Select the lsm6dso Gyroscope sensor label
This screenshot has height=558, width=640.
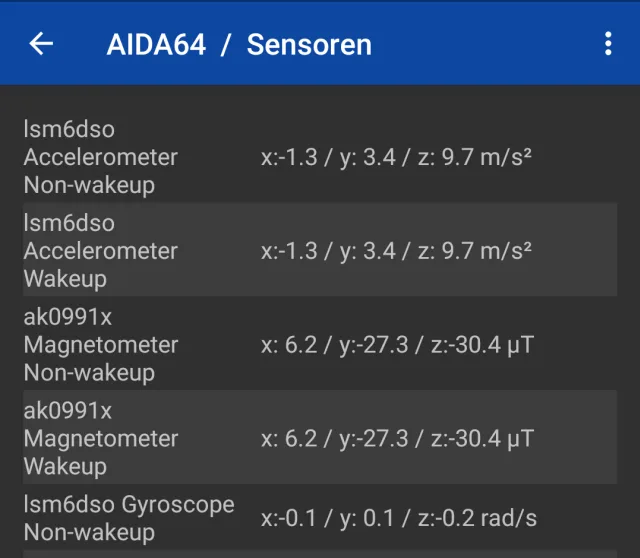pyautogui.click(x=128, y=504)
